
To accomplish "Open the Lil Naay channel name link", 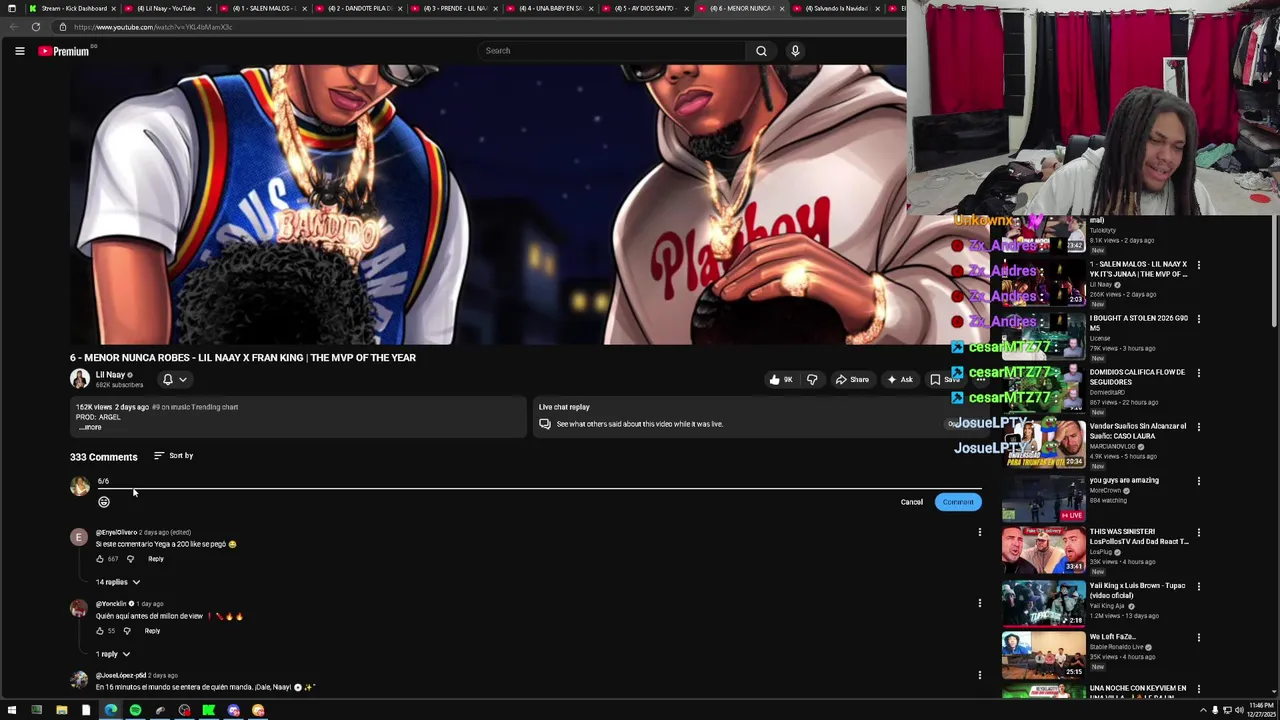I will [x=110, y=375].
